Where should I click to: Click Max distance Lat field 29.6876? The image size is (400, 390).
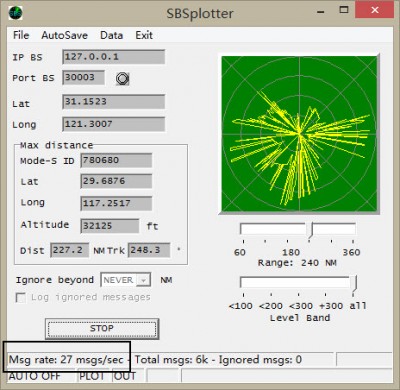[x=116, y=181]
